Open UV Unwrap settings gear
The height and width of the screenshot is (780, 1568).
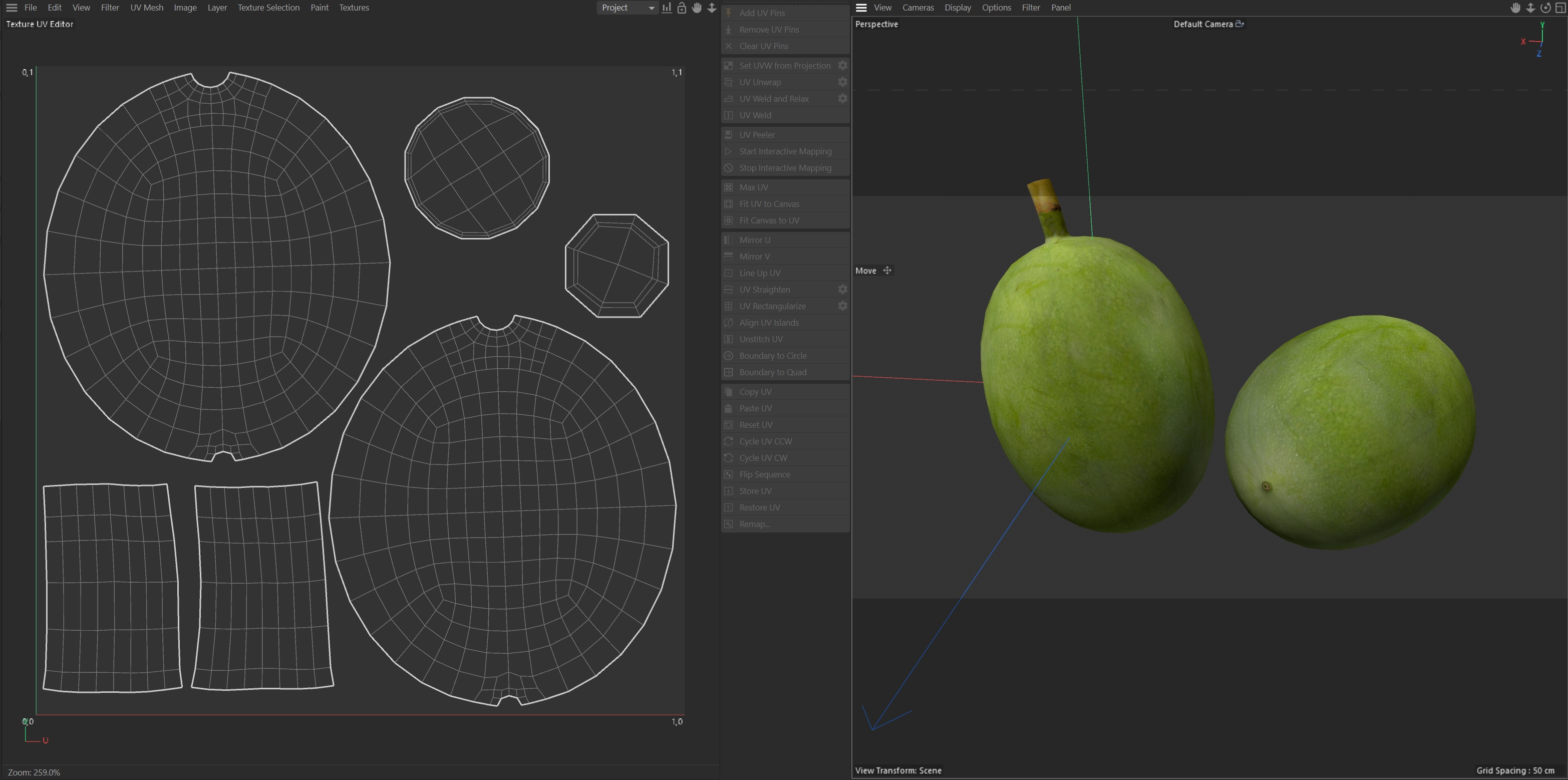(842, 82)
